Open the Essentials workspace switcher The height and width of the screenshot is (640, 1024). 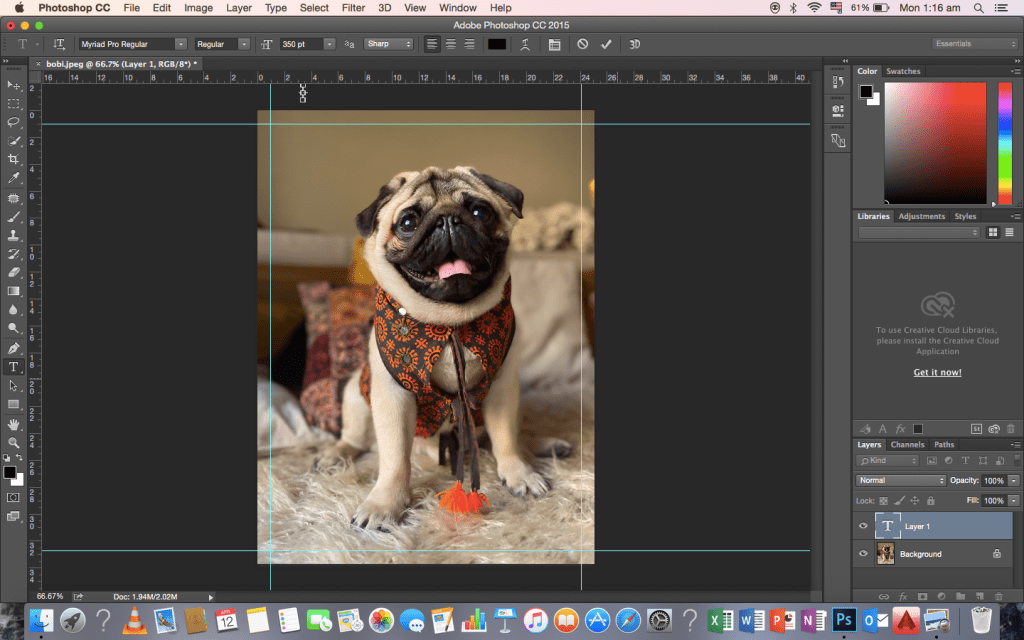pyautogui.click(x=974, y=44)
